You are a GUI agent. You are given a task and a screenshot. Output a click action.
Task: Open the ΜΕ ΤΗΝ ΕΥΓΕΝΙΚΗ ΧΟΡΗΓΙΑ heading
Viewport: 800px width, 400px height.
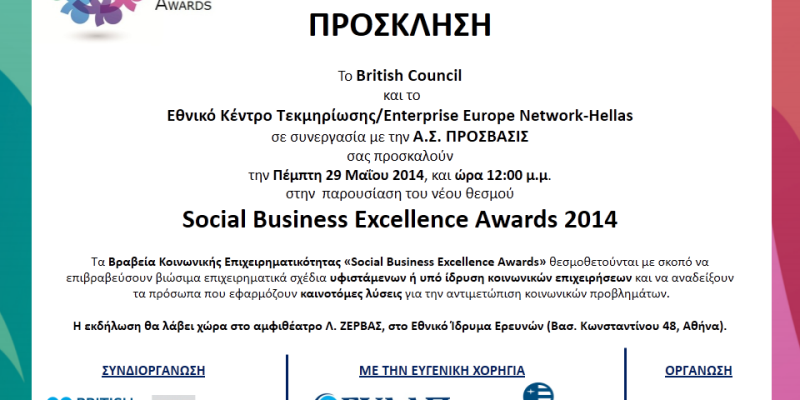coord(442,370)
